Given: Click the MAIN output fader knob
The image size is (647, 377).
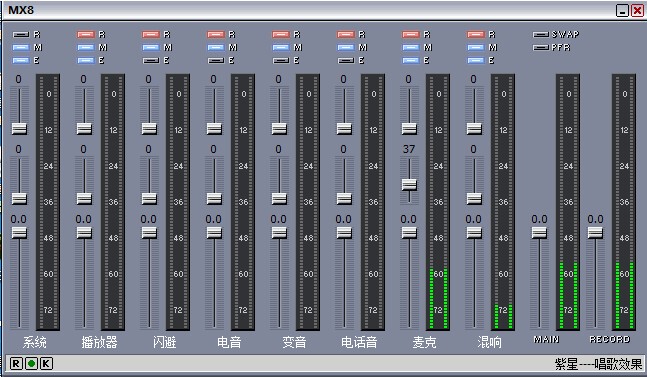Looking at the screenshot, I should click(x=539, y=233).
